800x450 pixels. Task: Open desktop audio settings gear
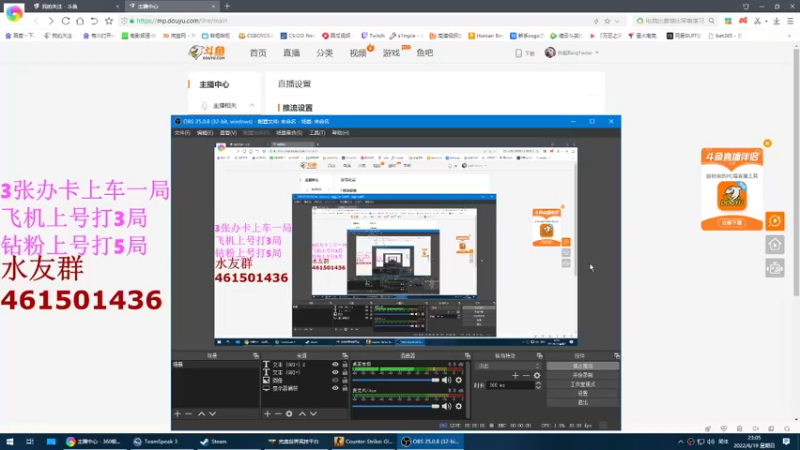click(459, 380)
